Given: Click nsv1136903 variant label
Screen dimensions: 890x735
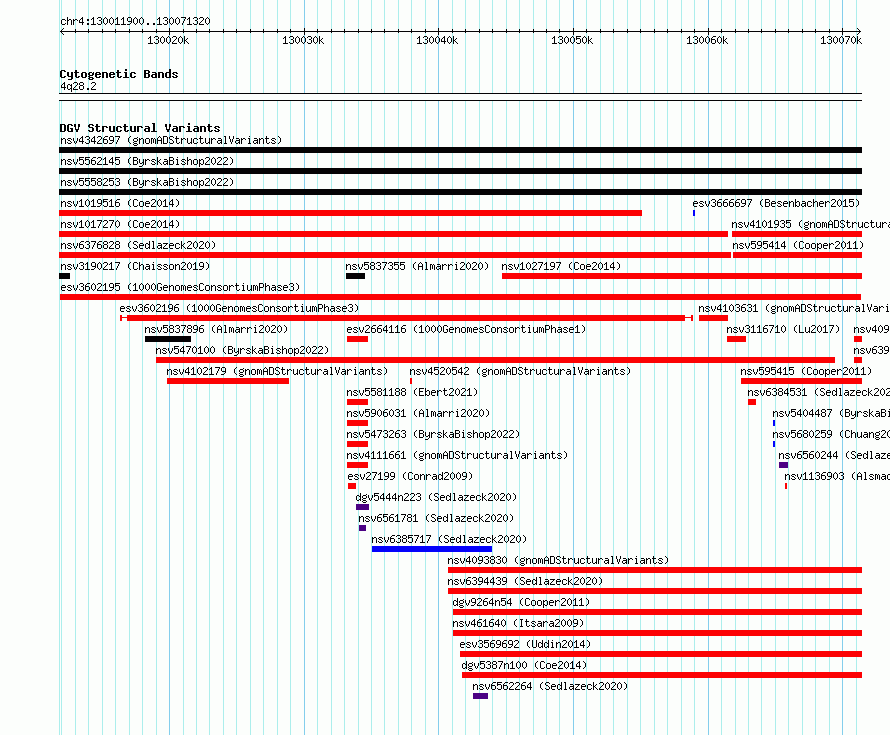Looking at the screenshot, I should point(837,476).
